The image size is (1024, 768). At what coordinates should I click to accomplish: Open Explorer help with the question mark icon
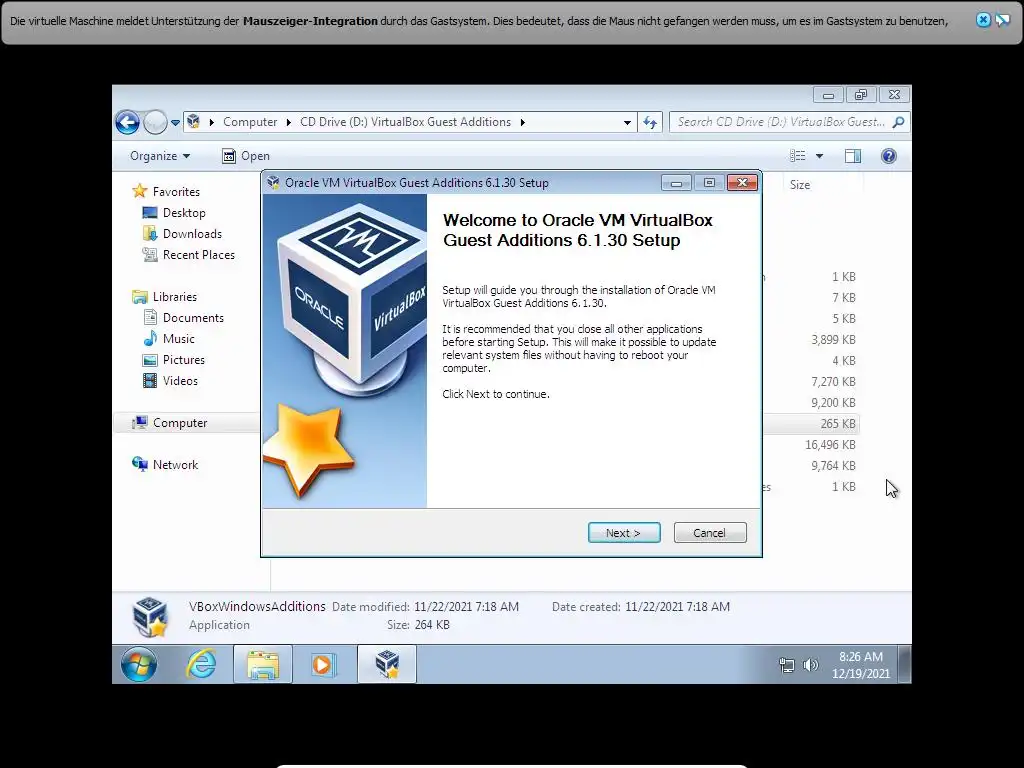(889, 156)
